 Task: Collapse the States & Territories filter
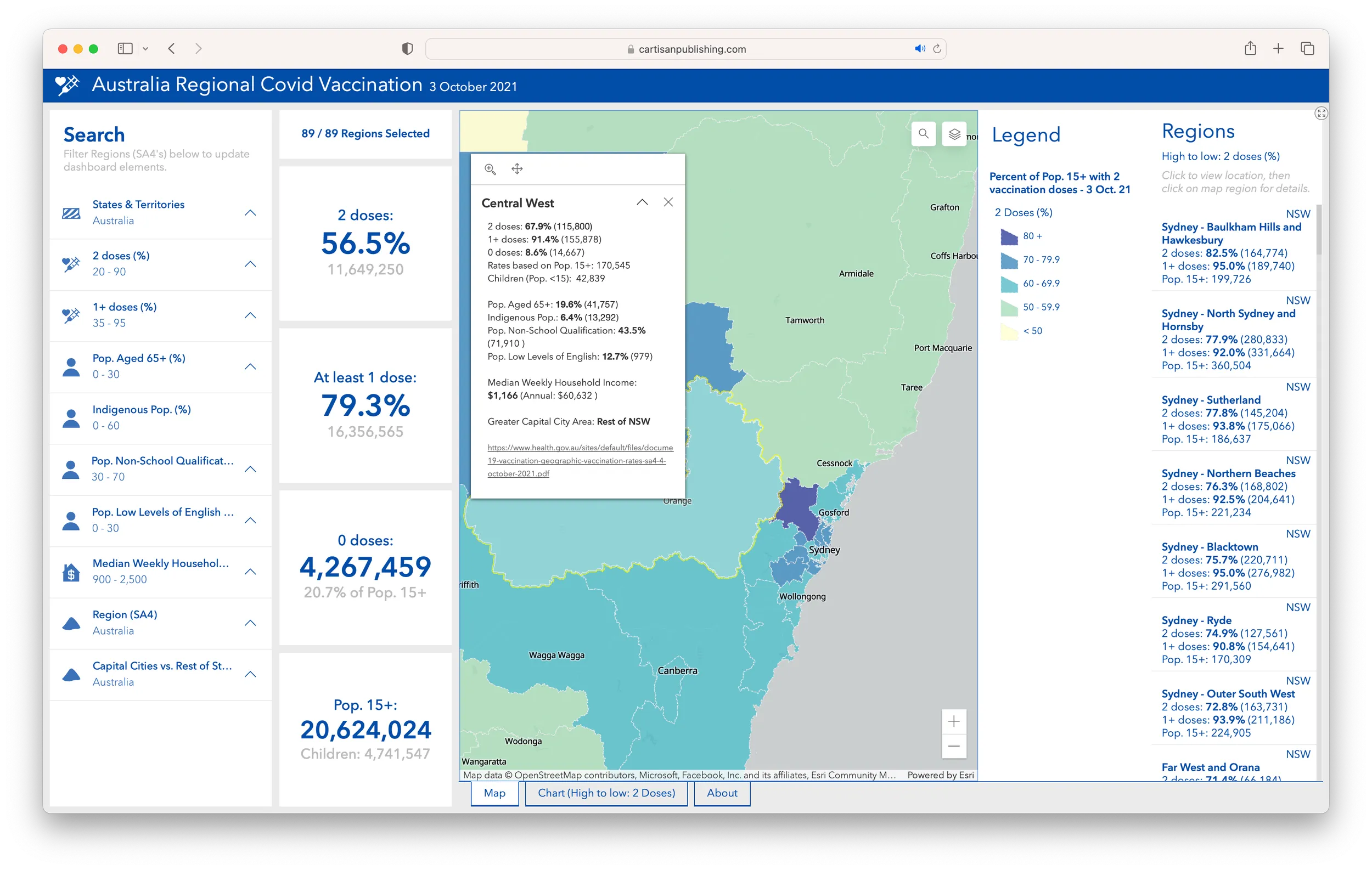click(250, 212)
